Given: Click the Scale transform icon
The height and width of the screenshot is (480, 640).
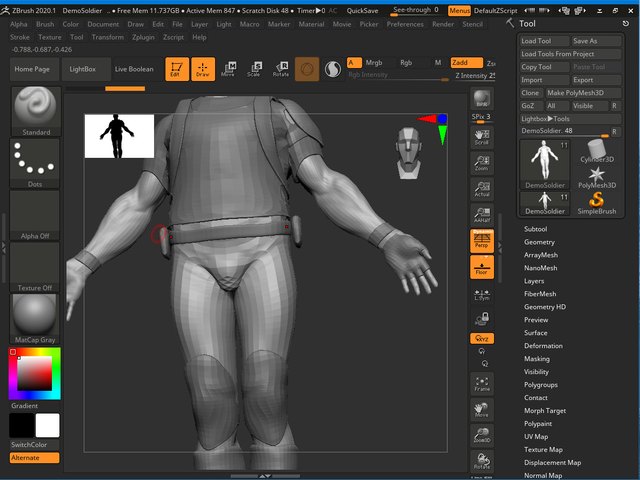Looking at the screenshot, I should pos(254,69).
